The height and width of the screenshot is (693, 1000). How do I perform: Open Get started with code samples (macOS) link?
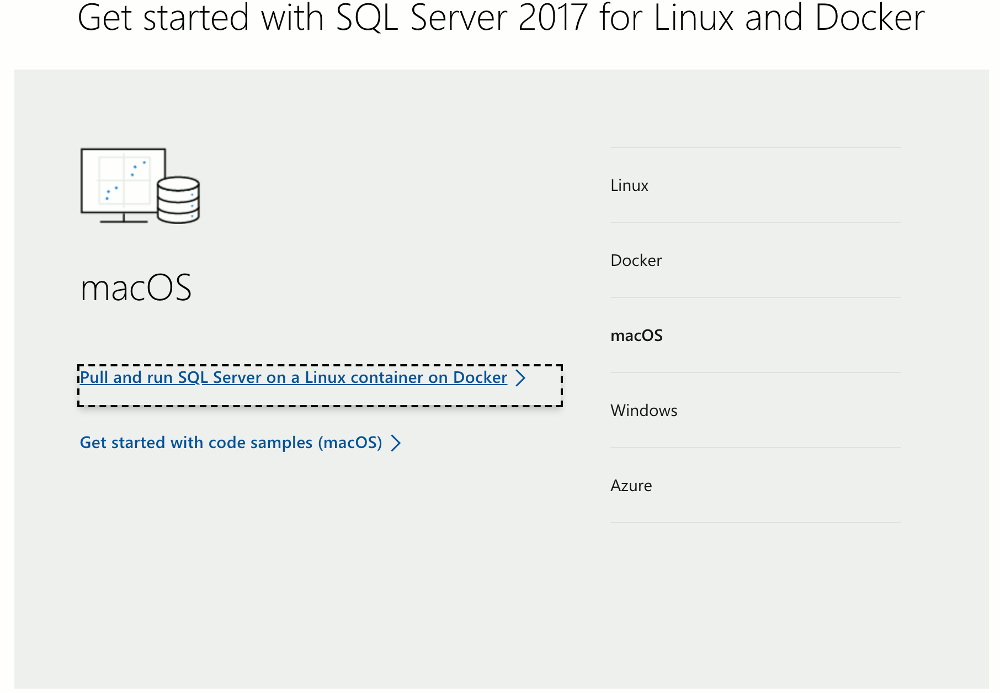tap(231, 442)
